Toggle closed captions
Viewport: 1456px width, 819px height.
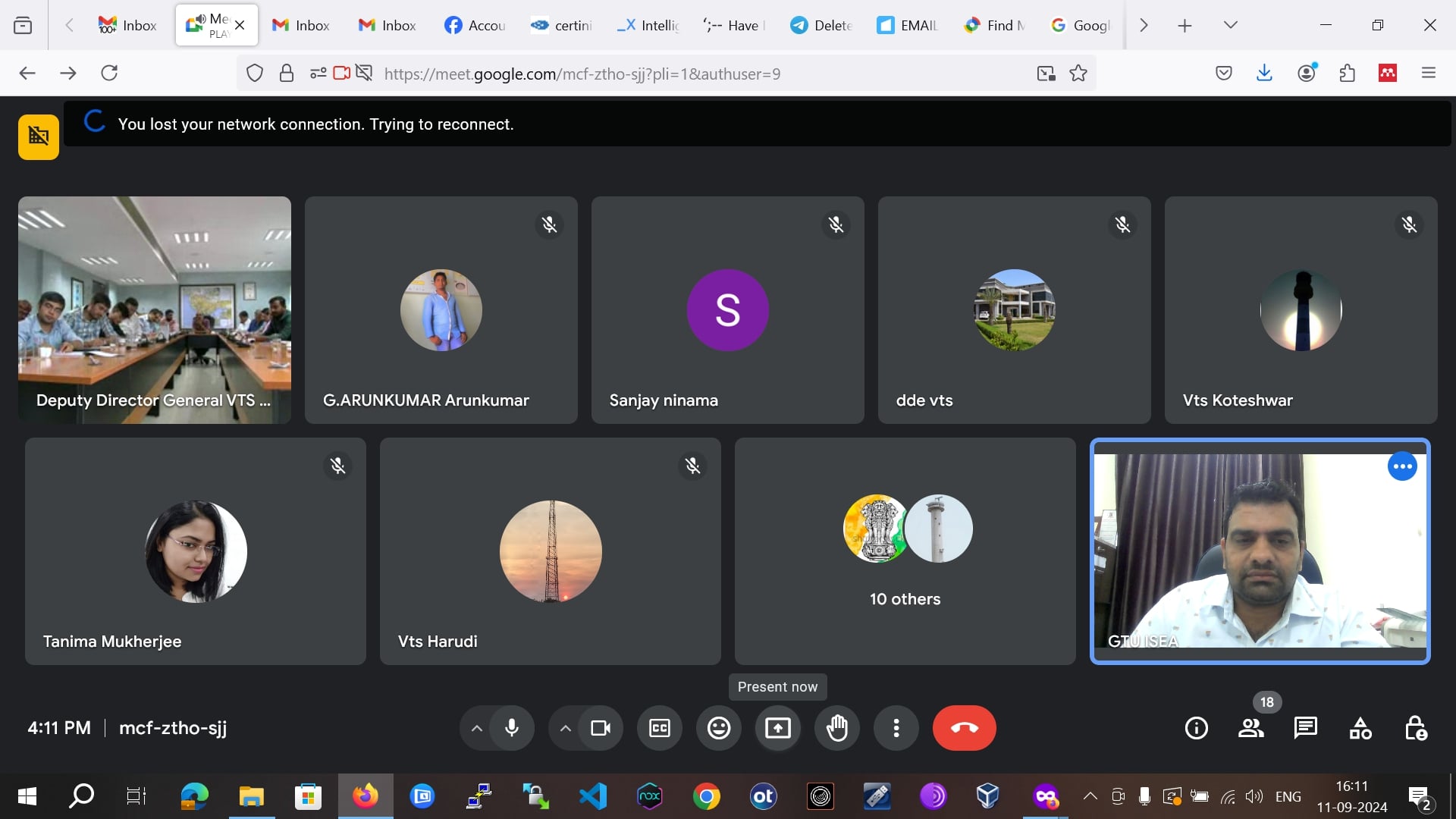(x=659, y=728)
